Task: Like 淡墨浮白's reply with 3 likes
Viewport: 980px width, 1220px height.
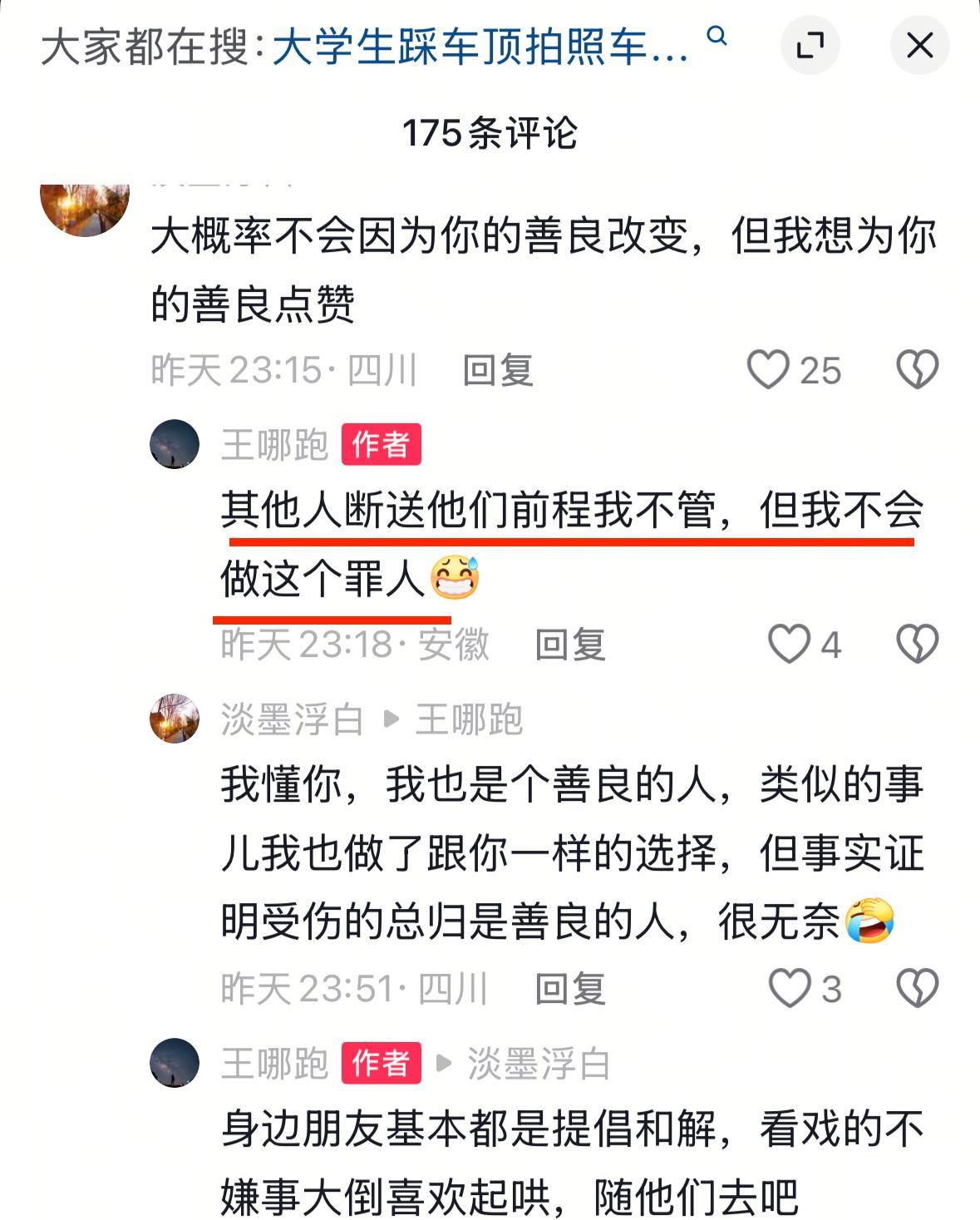Action: [789, 989]
